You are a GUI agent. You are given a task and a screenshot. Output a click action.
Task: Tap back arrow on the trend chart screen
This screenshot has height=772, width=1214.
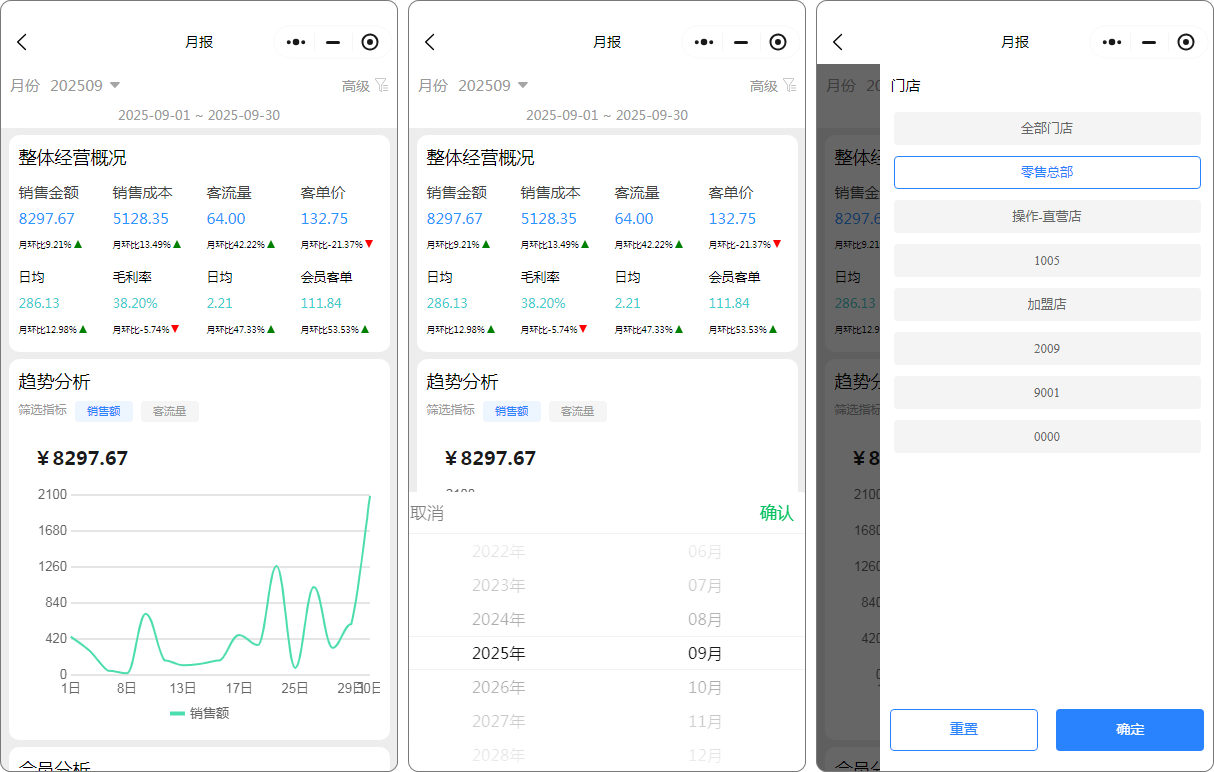(x=22, y=42)
